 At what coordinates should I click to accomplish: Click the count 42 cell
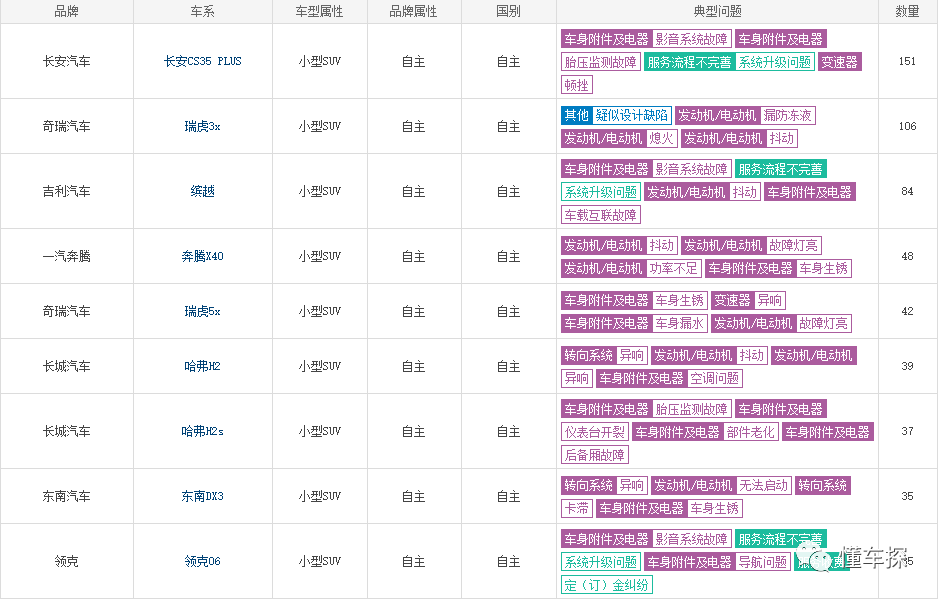907,311
